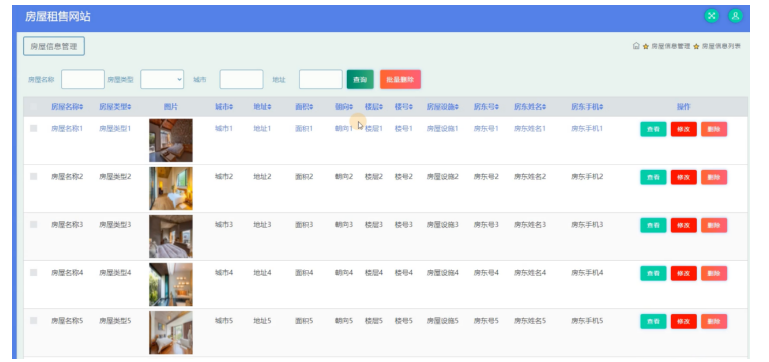Open the room photo for 房屋名称3
Viewport: 769px width, 362px height.
(171, 236)
